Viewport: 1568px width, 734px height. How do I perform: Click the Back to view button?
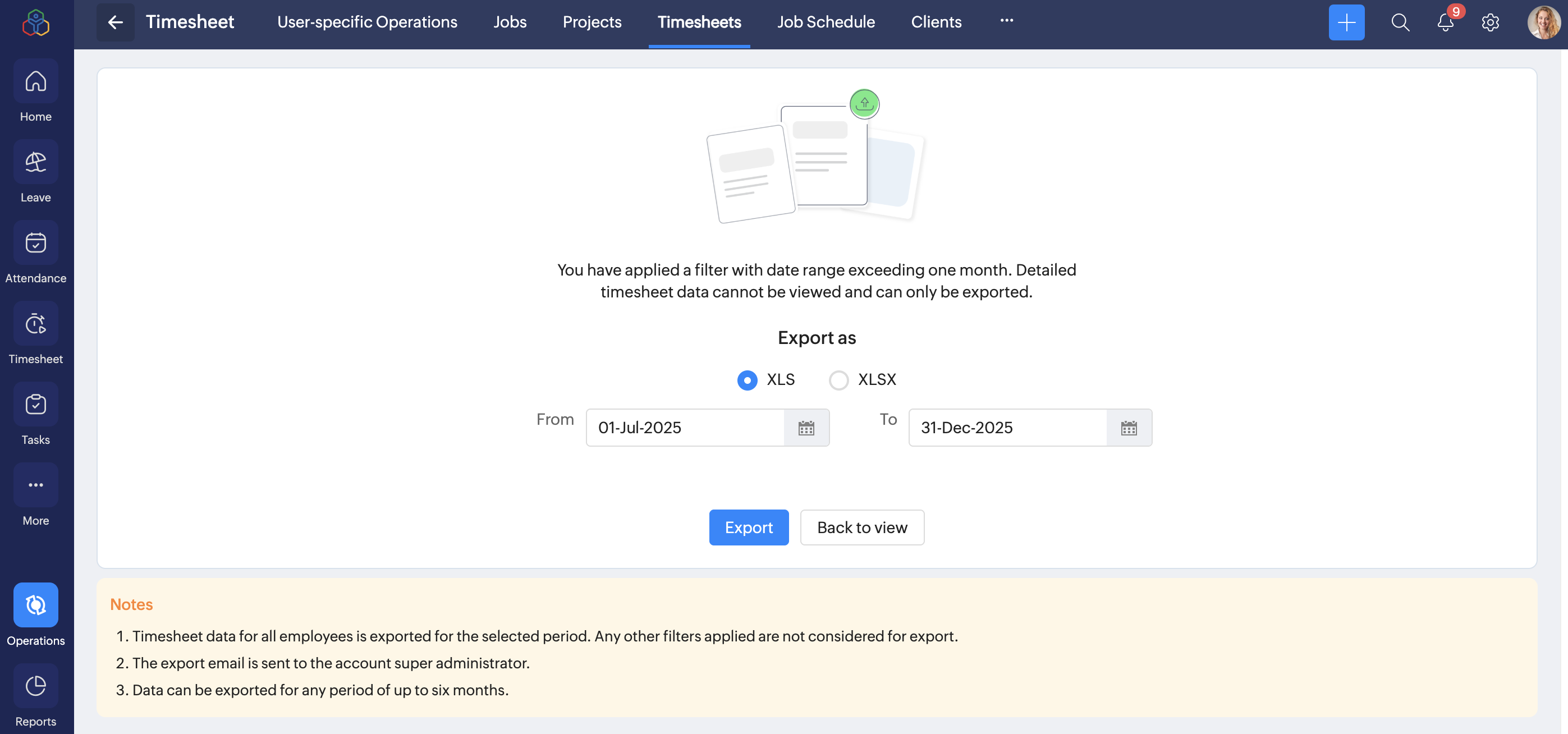click(x=861, y=527)
